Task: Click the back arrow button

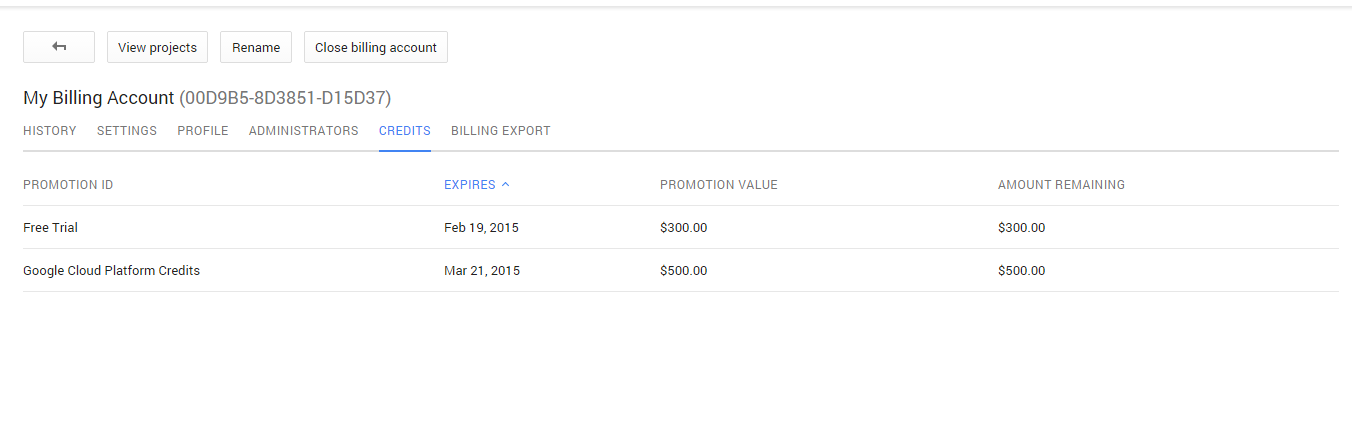Action: tap(59, 47)
